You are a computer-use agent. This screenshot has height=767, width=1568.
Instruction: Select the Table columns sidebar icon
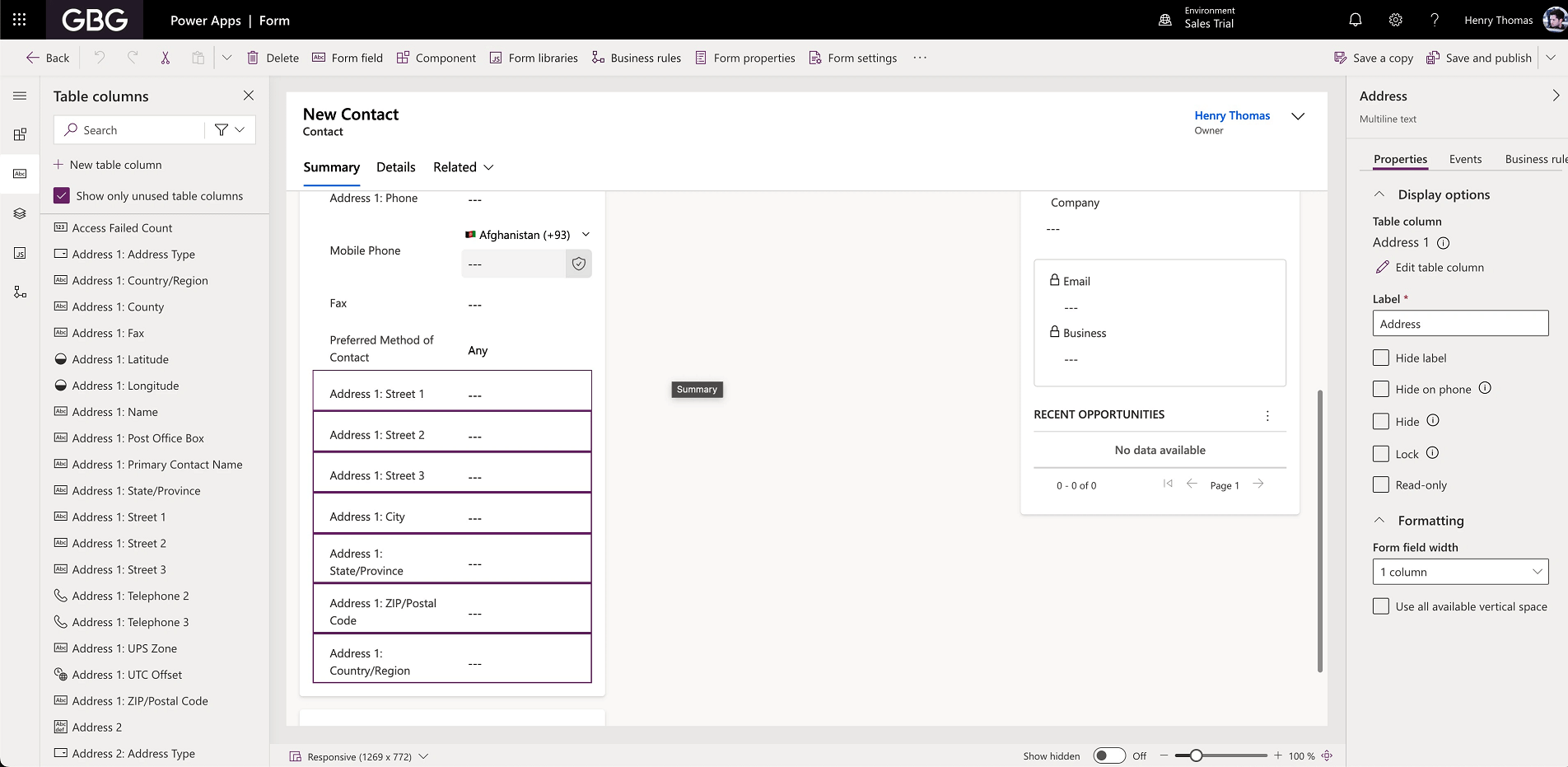pyautogui.click(x=20, y=174)
